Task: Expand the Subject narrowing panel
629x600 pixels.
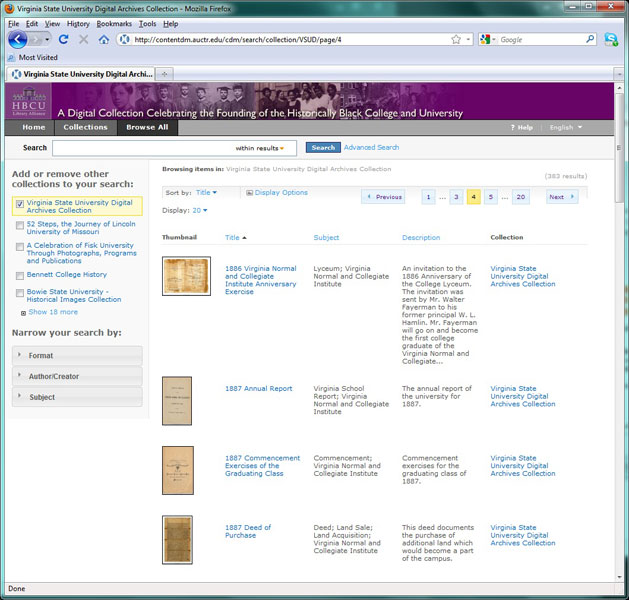Action: tap(77, 397)
